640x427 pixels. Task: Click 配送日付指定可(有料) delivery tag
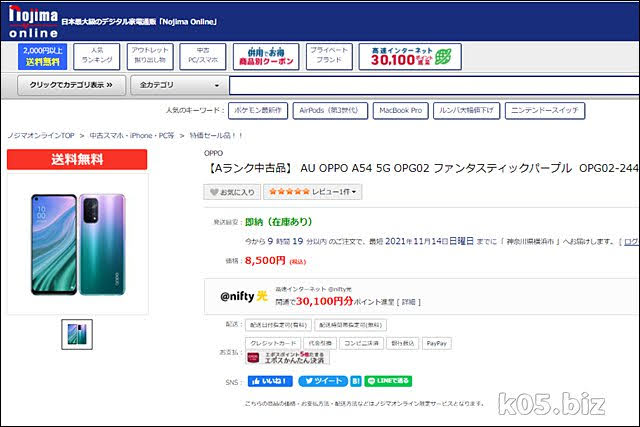pos(278,325)
